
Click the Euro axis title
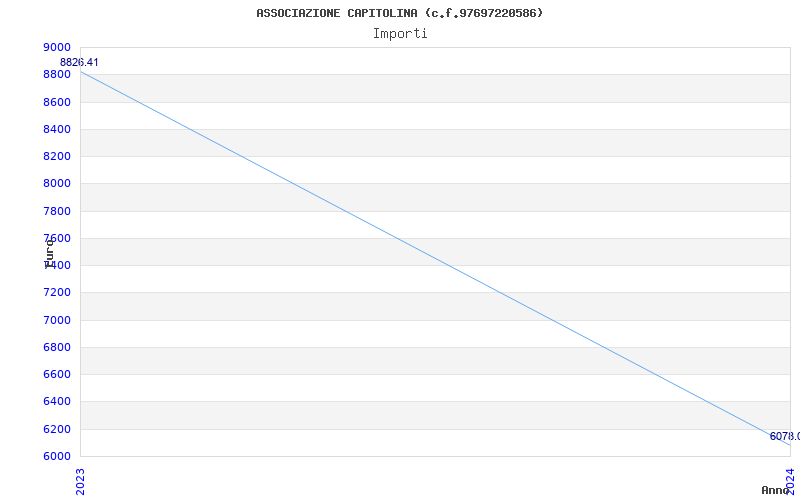click(x=49, y=254)
